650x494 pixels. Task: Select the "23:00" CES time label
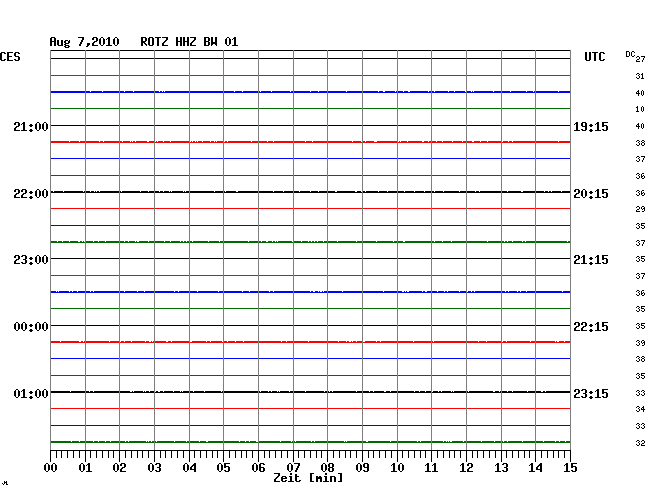31,260
